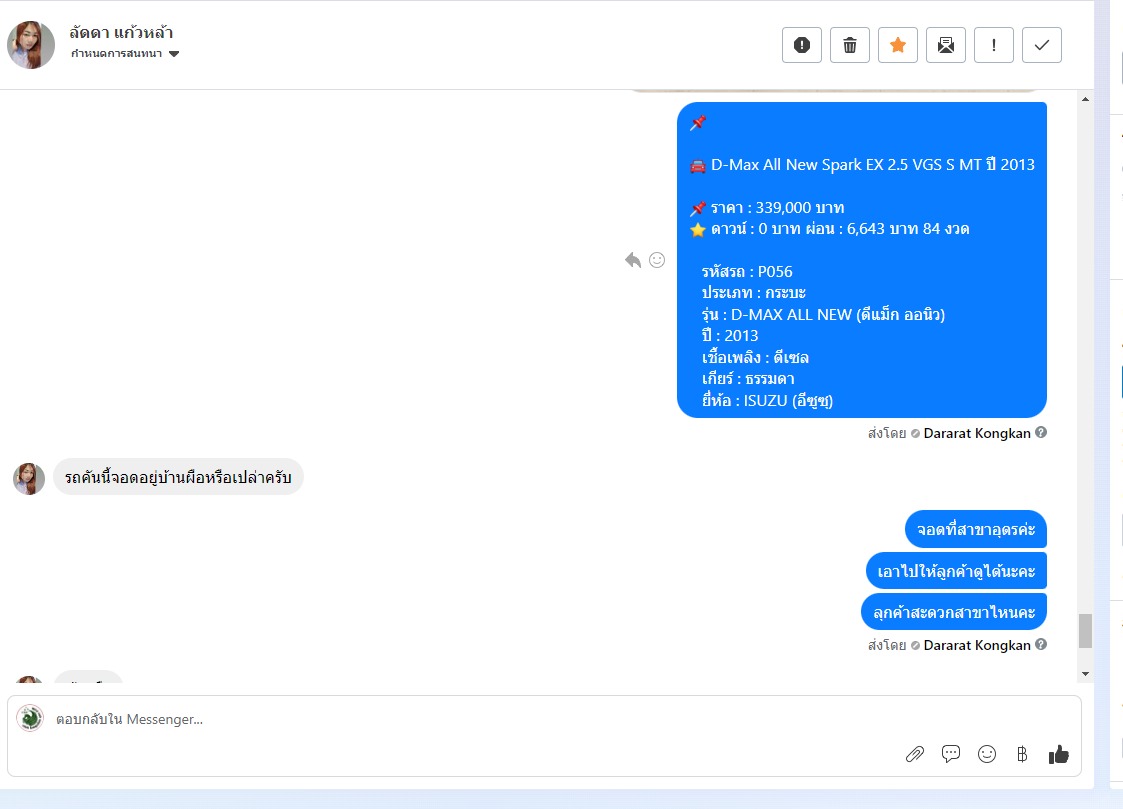Mark conversation as spam with exclamation circle icon

tap(801, 45)
